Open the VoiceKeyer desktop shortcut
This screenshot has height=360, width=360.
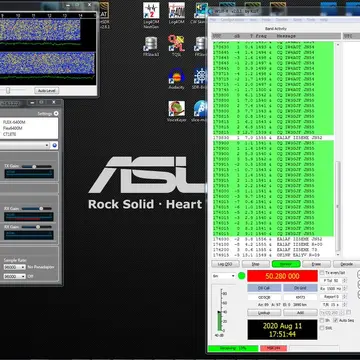click(176, 111)
